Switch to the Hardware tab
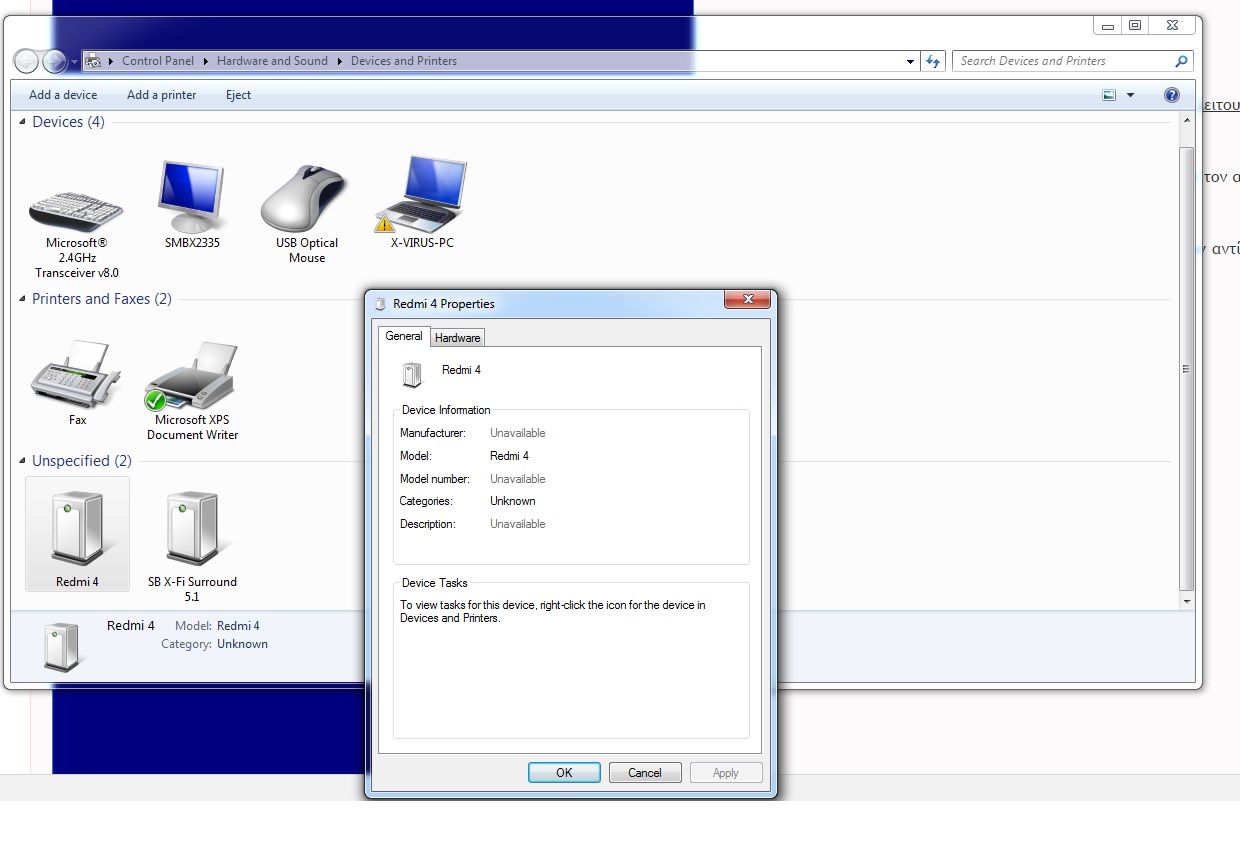This screenshot has height=868, width=1240. click(x=458, y=338)
